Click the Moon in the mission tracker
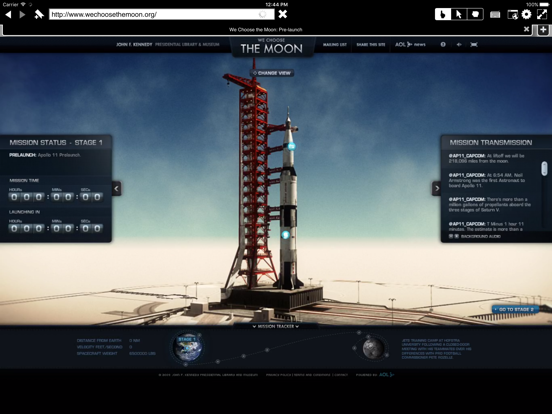Screen dimensions: 552x414 [x=373, y=348]
